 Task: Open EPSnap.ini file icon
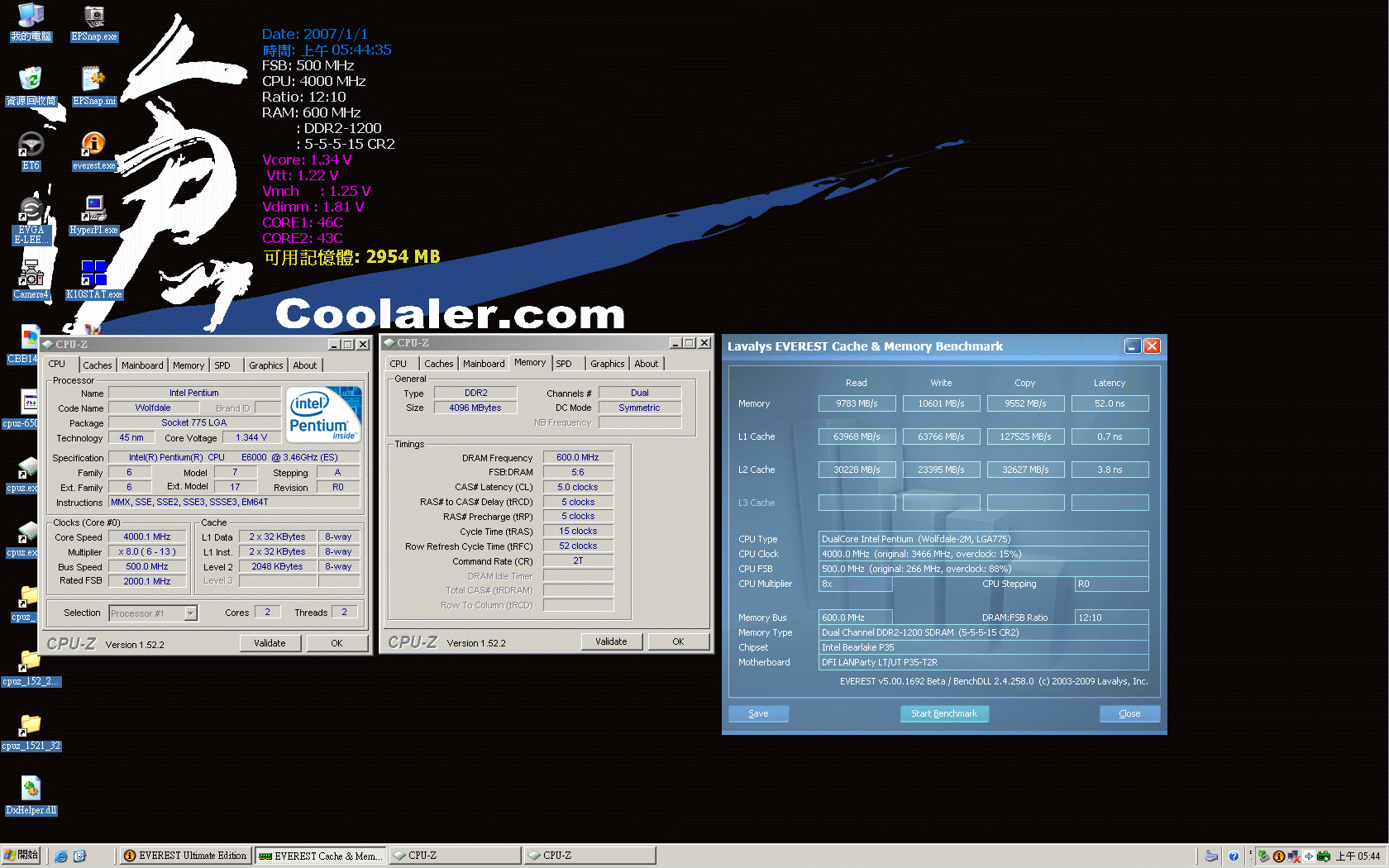pos(93,86)
